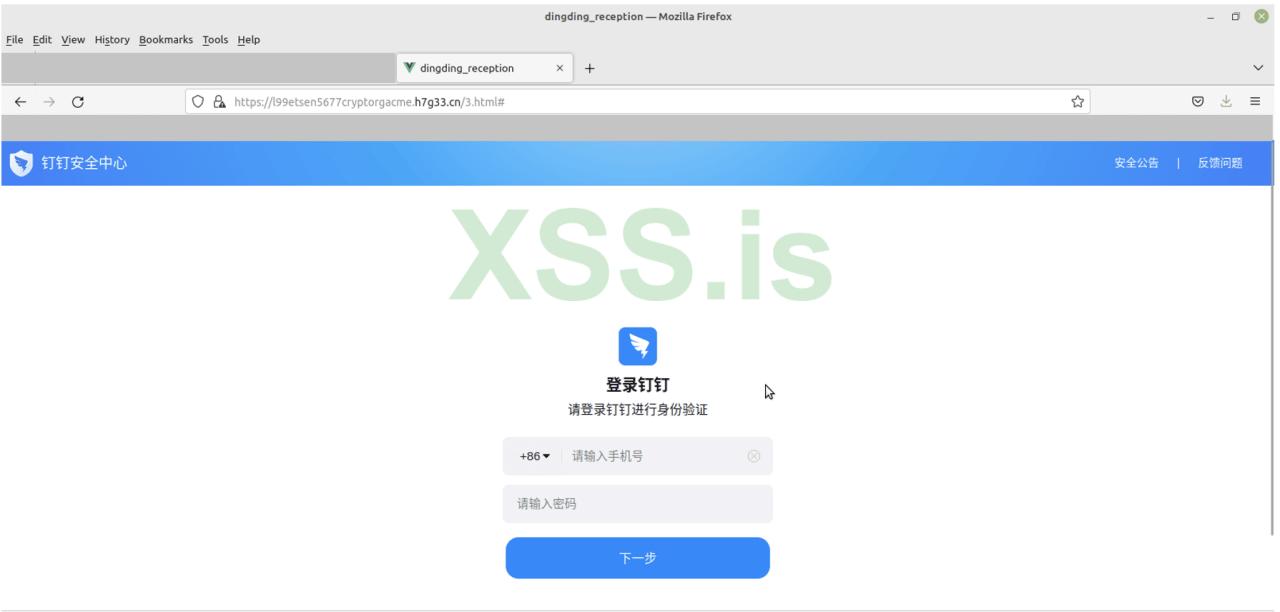Click the 请登录钉钉进行身份验证 text

(x=638, y=410)
